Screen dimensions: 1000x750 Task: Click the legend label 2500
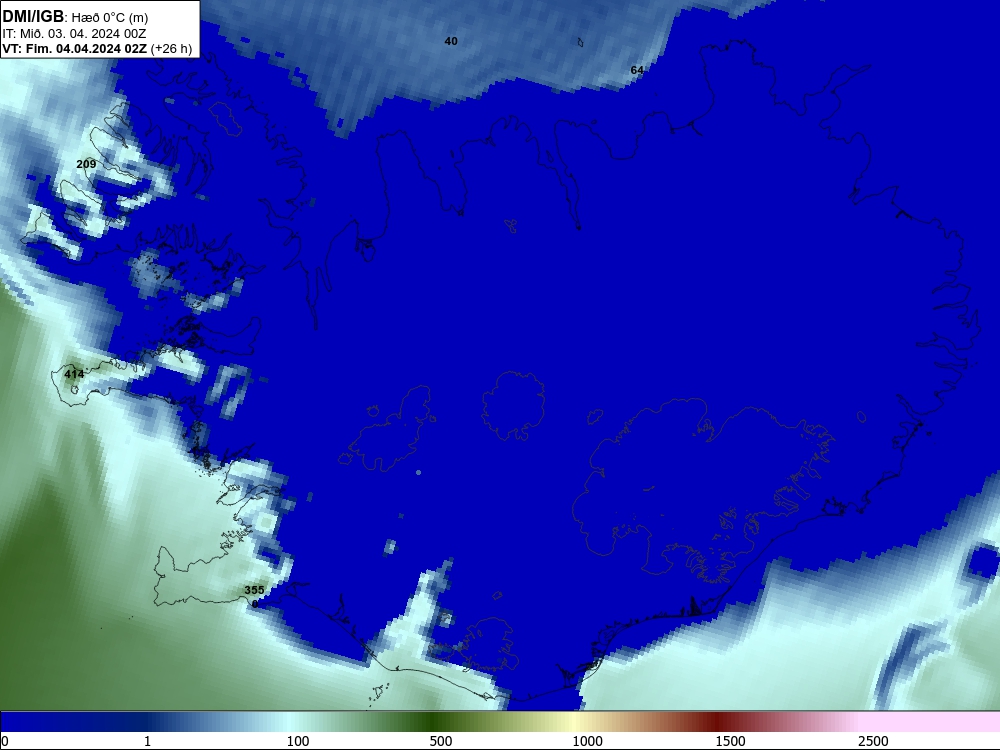(873, 741)
